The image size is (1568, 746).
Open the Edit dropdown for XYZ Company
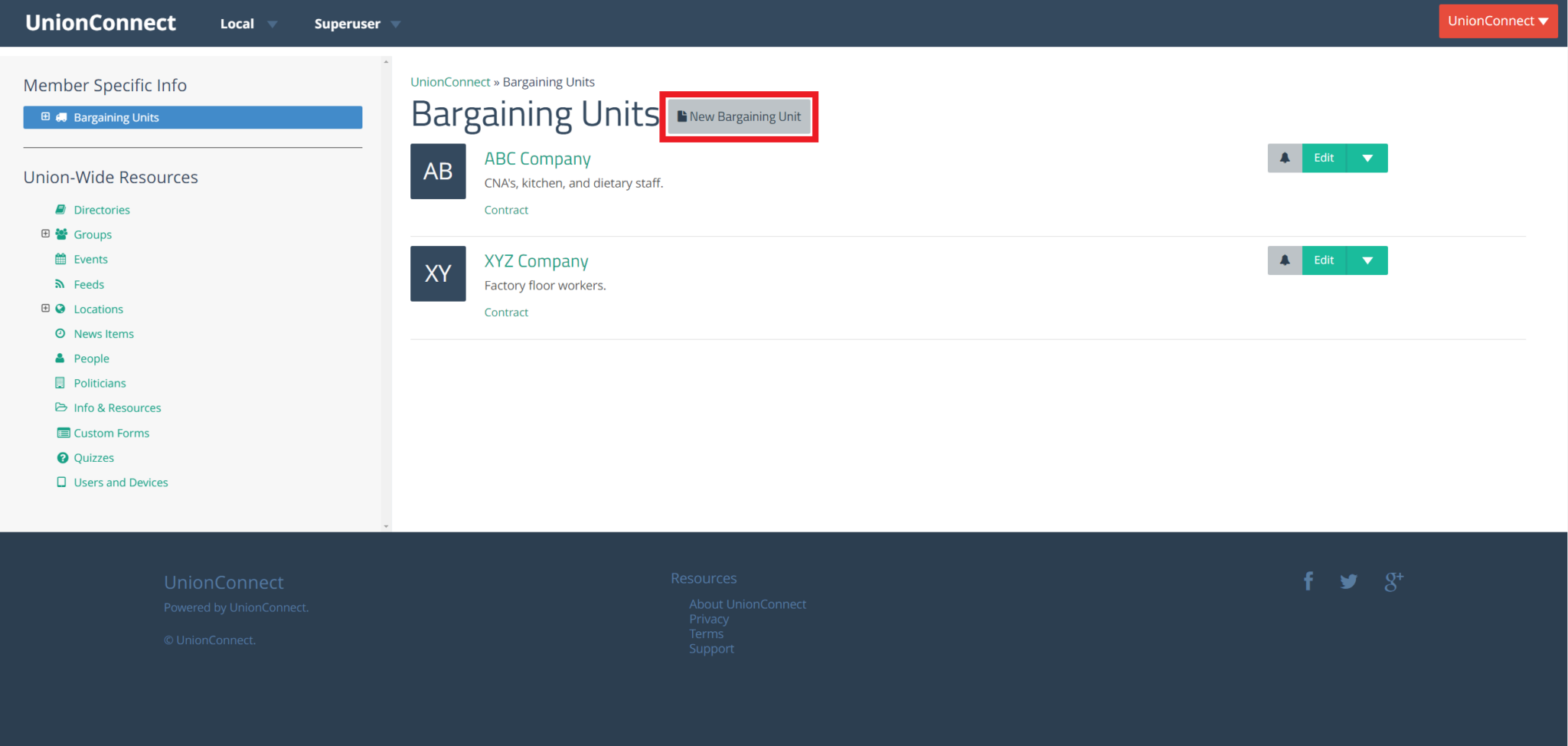point(1367,260)
